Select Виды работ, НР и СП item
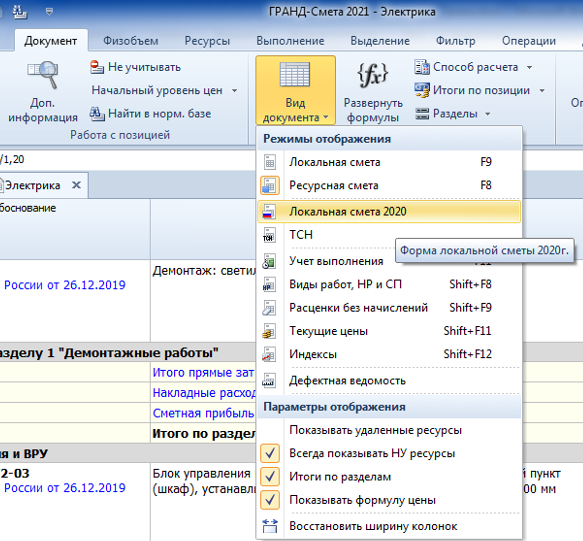The image size is (583, 541). click(389, 284)
